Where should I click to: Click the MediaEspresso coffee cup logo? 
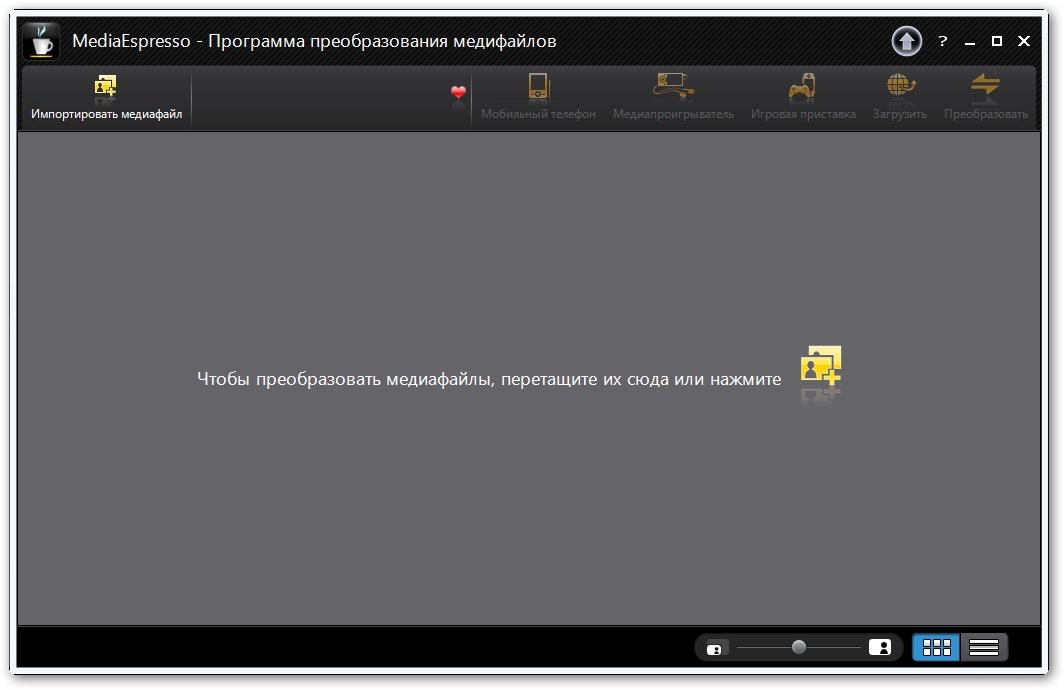pos(41,41)
